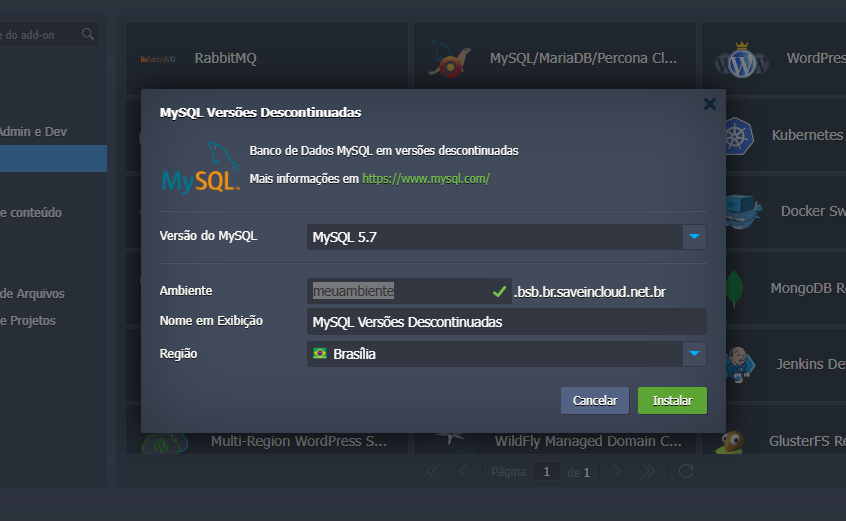Click the green checkmark in Ambiente field
846x521 pixels.
point(499,291)
